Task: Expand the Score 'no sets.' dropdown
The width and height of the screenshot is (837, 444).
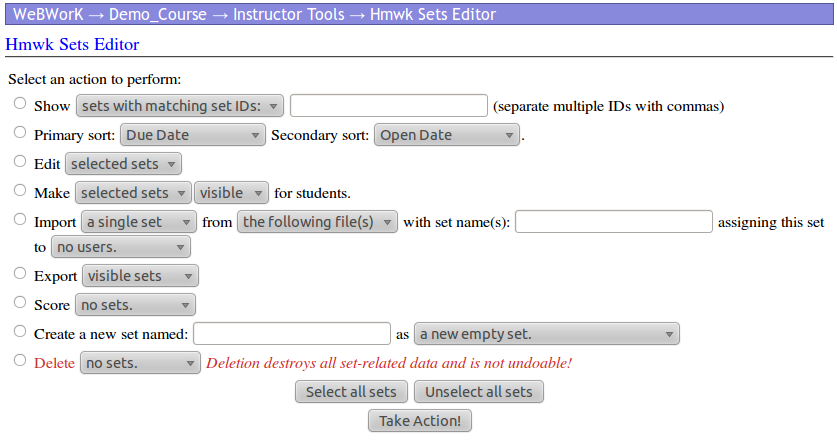Action: (x=136, y=305)
